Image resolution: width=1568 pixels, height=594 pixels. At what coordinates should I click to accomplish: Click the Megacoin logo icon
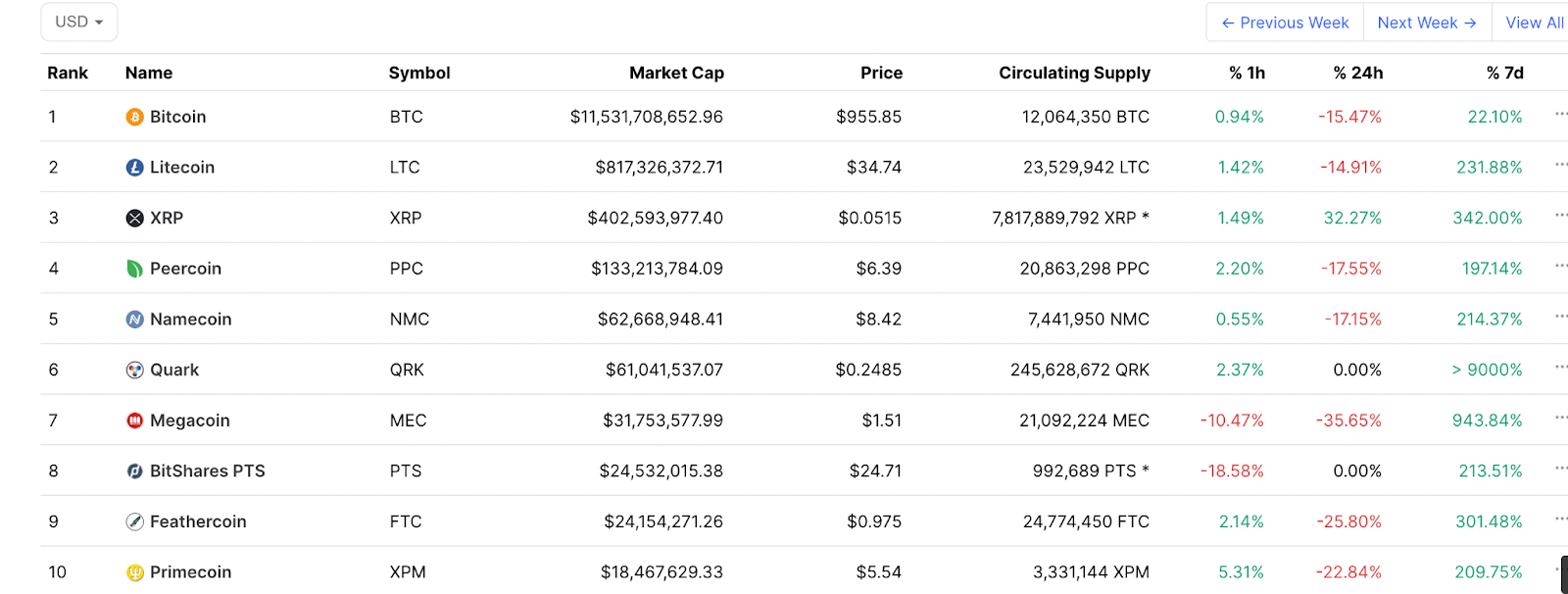point(135,421)
